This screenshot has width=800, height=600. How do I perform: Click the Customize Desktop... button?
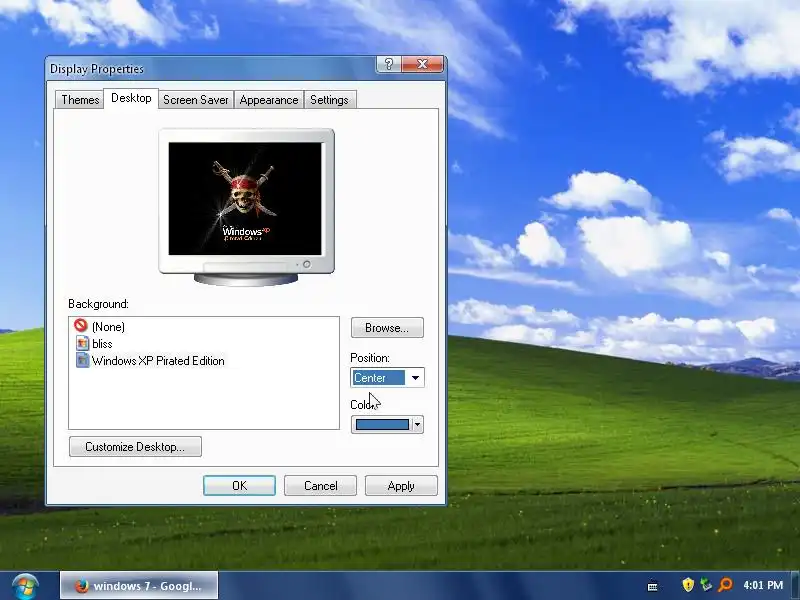135,446
